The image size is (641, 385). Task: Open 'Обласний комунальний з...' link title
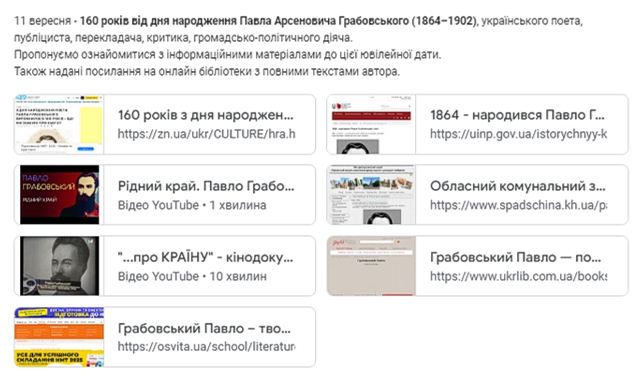pyautogui.click(x=518, y=186)
